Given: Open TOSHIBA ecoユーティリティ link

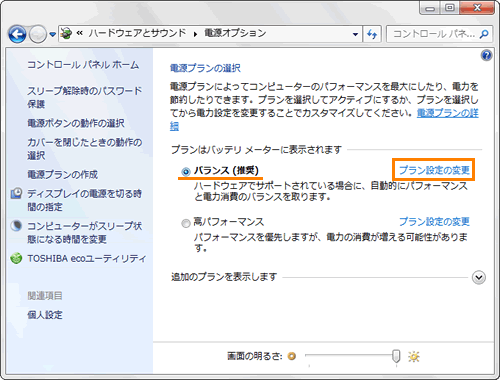Looking at the screenshot, I should tap(87, 258).
